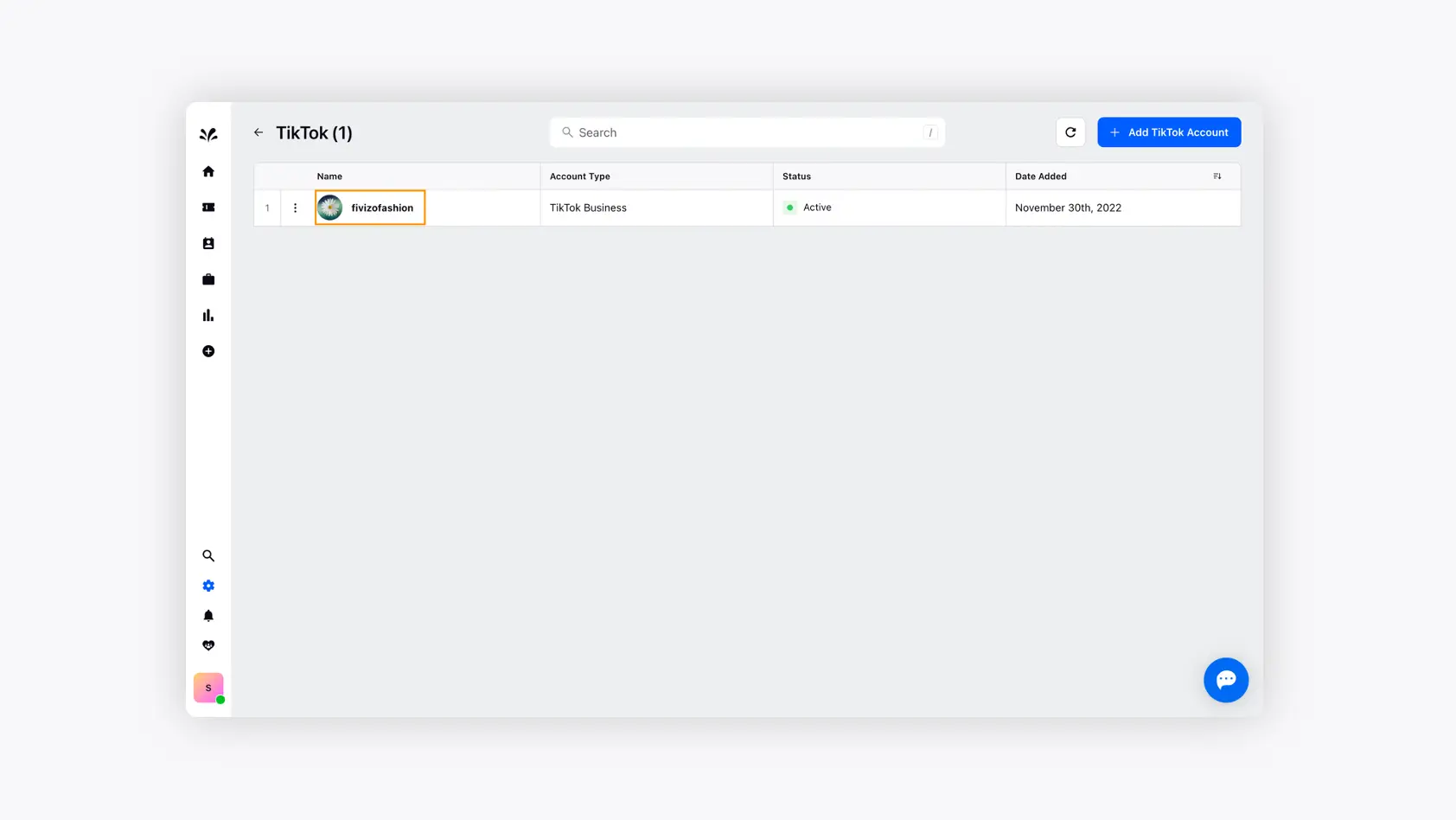Click the slash shortcut hint in search
The width and height of the screenshot is (1456, 820).
930,132
